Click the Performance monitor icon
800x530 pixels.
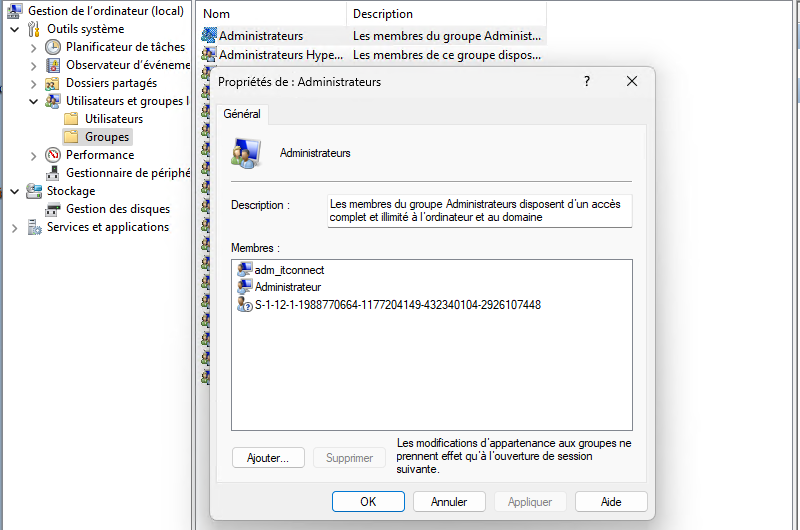point(53,155)
